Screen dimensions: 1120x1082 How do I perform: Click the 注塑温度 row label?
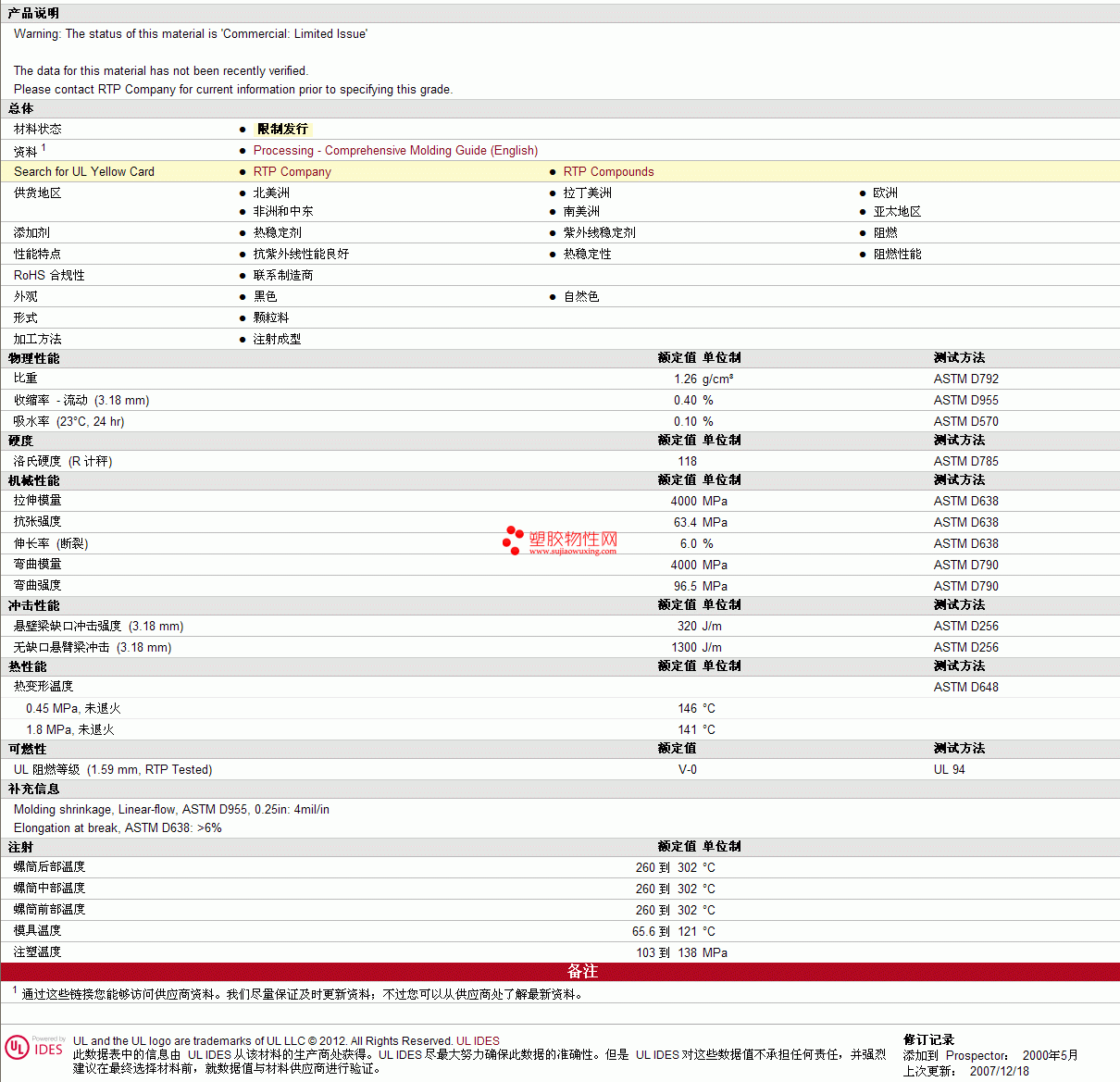pos(37,952)
